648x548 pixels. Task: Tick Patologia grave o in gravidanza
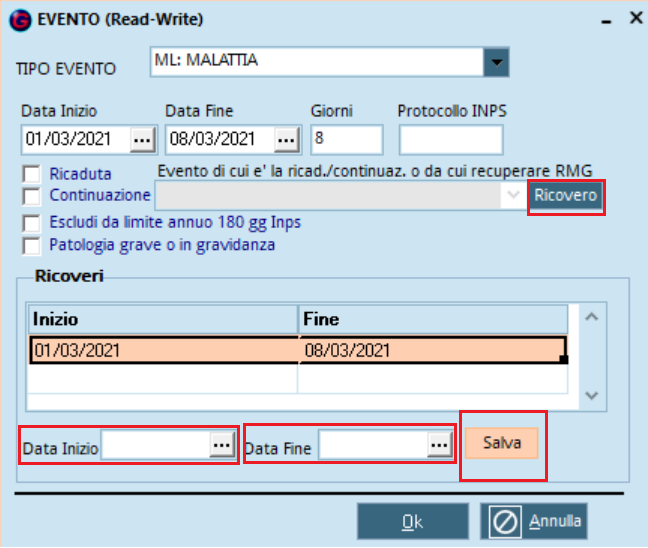tap(32, 246)
